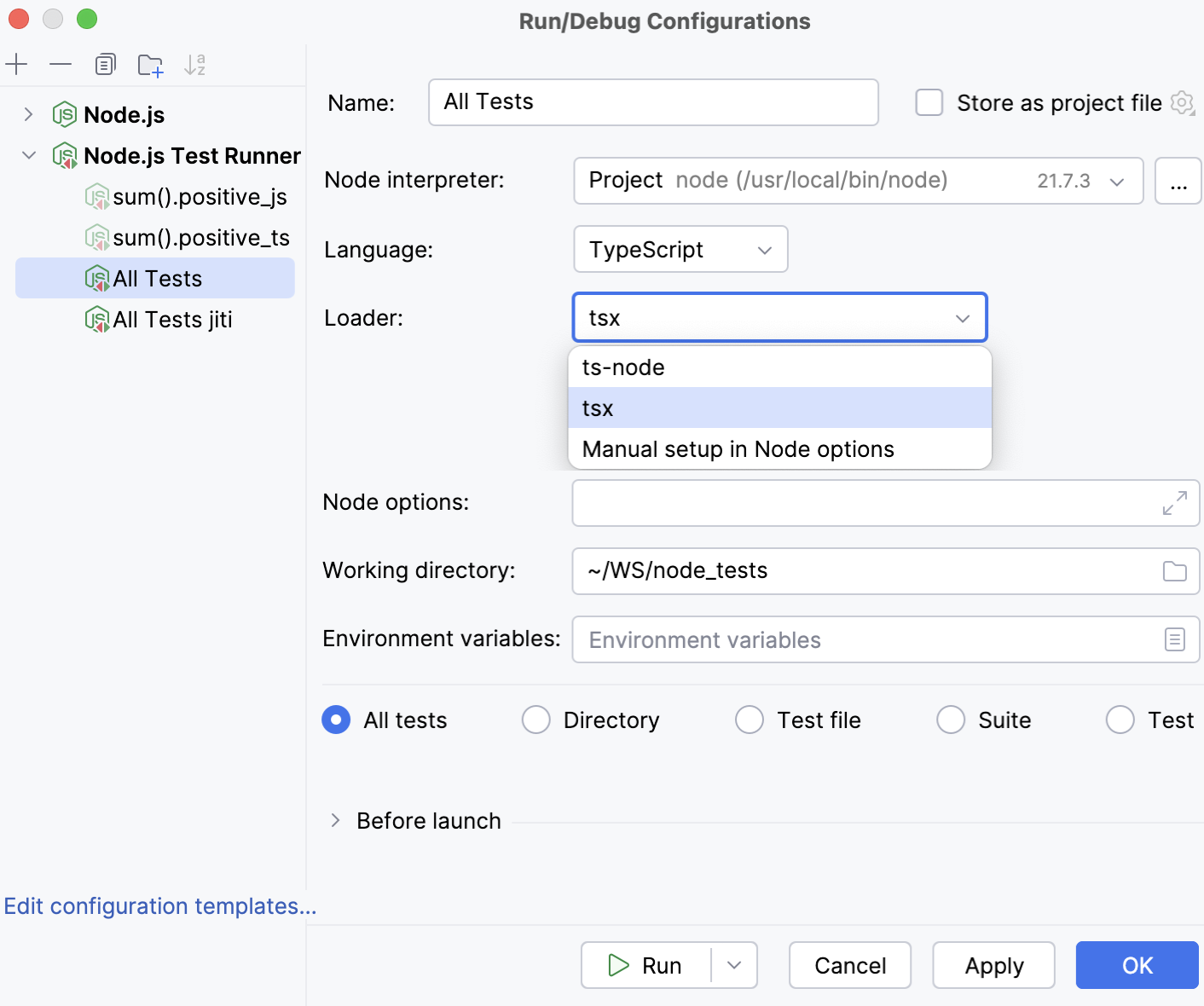Open the Node interpreter dropdown
1204x1006 pixels.
tap(1116, 181)
